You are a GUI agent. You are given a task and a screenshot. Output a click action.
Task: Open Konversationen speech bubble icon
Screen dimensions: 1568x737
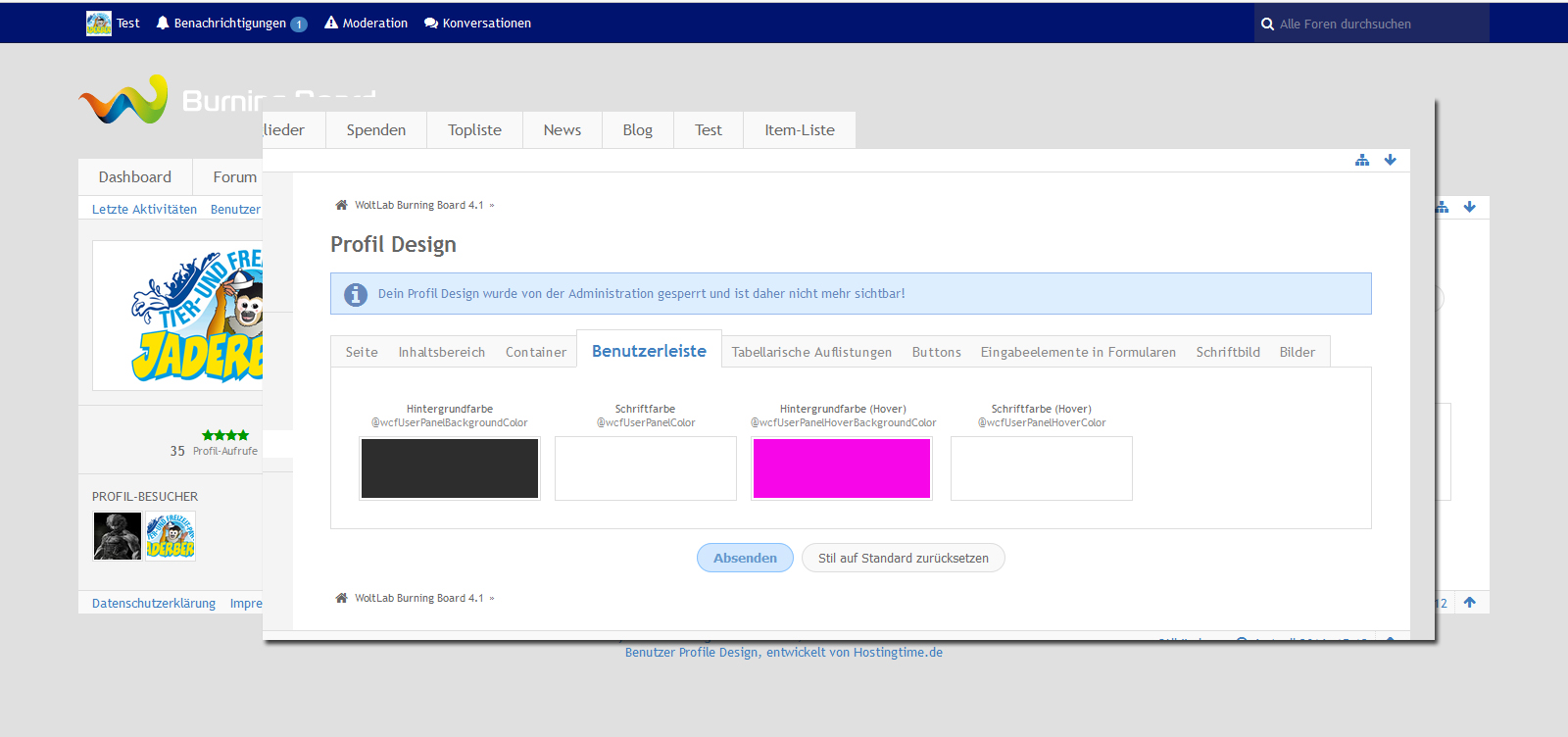tap(430, 23)
